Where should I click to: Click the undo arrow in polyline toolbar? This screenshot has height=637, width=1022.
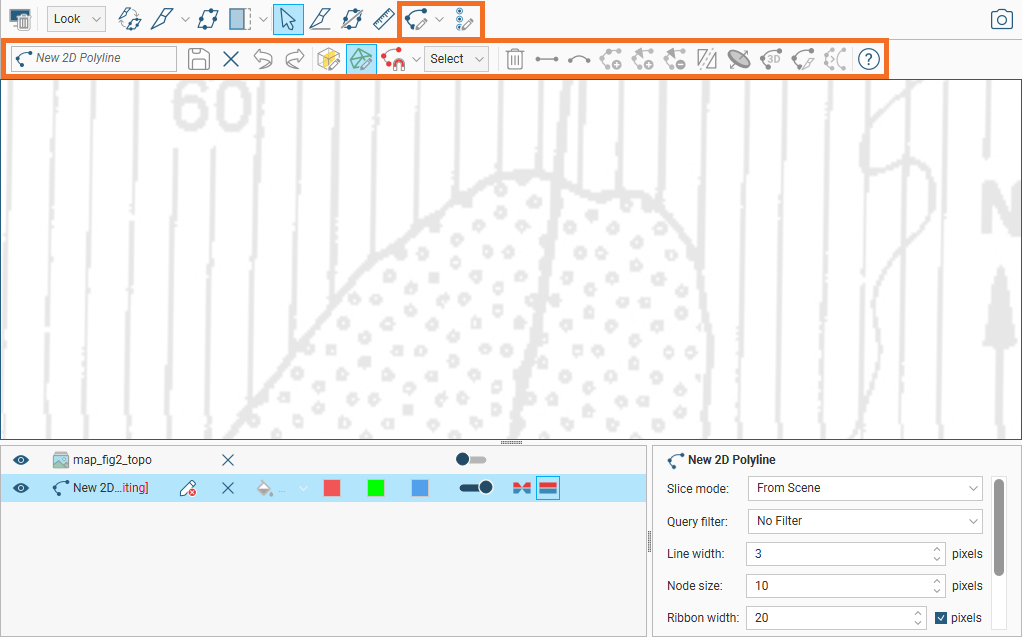point(263,59)
